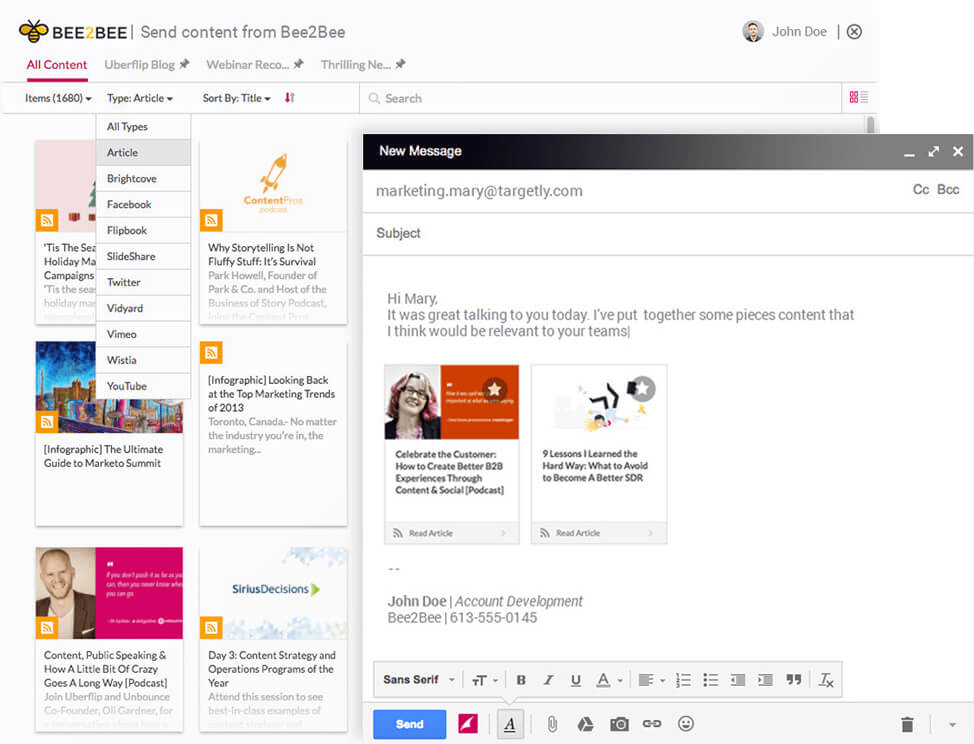The image size is (974, 744).
Task: Select All Types in the type menu
Action: click(143, 127)
